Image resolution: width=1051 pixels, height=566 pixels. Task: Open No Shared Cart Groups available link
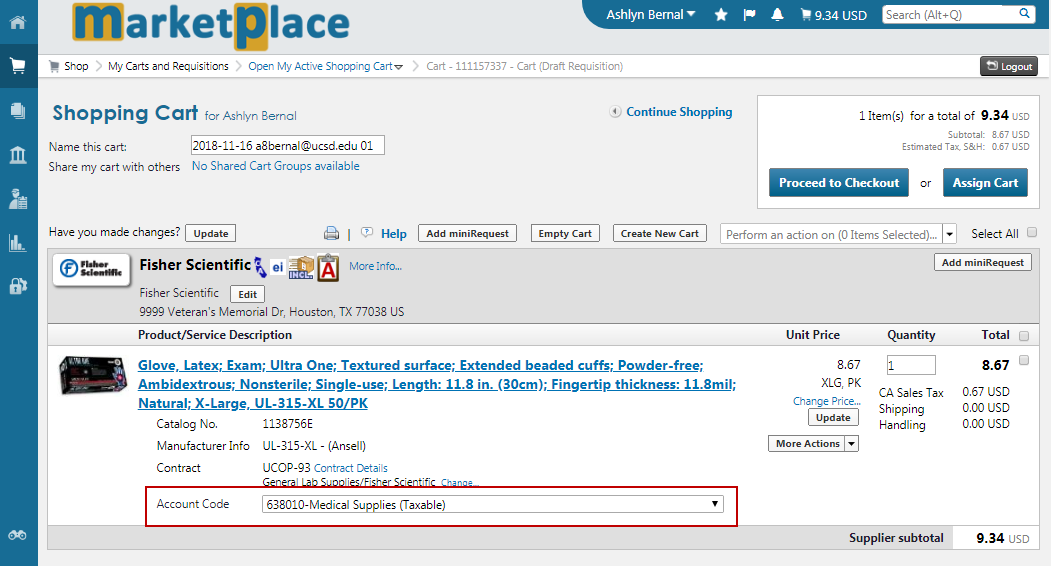275,166
